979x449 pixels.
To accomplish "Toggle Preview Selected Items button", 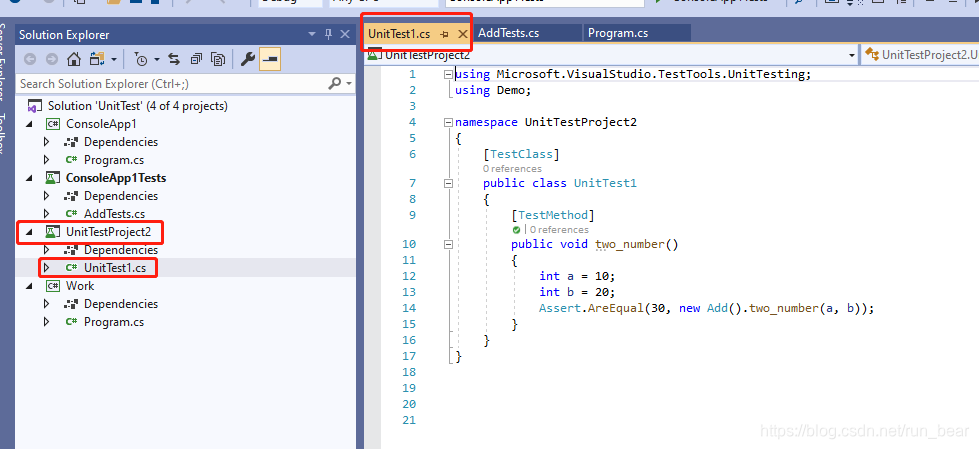I will (270, 59).
